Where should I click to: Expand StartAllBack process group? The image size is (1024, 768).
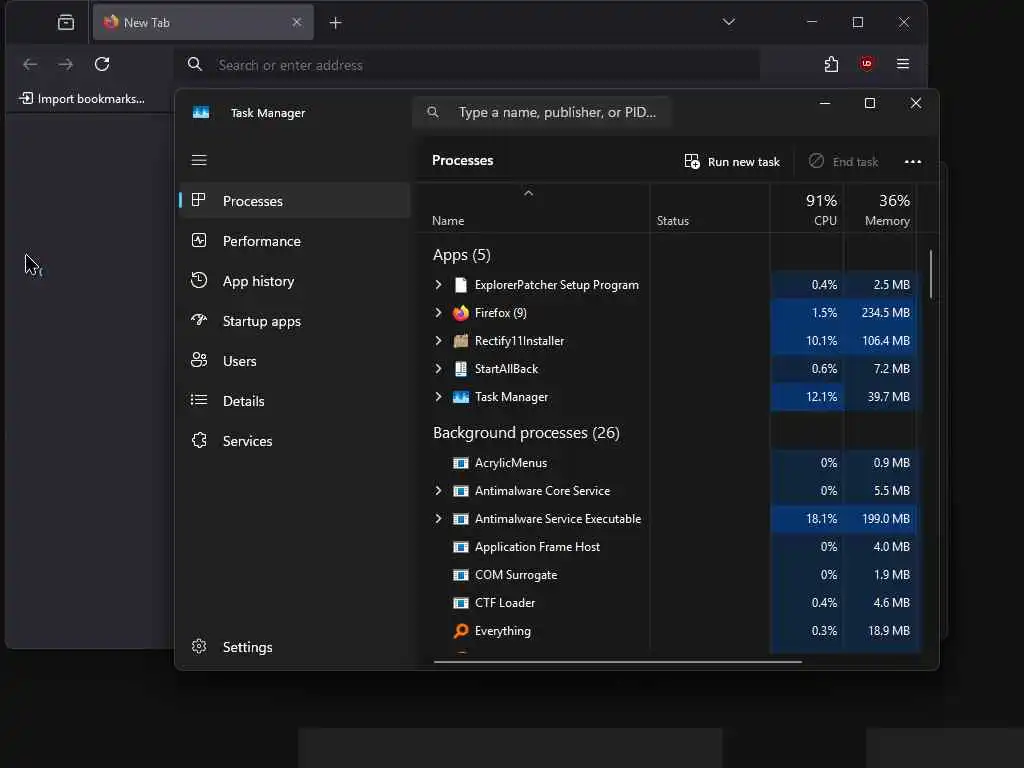point(438,369)
